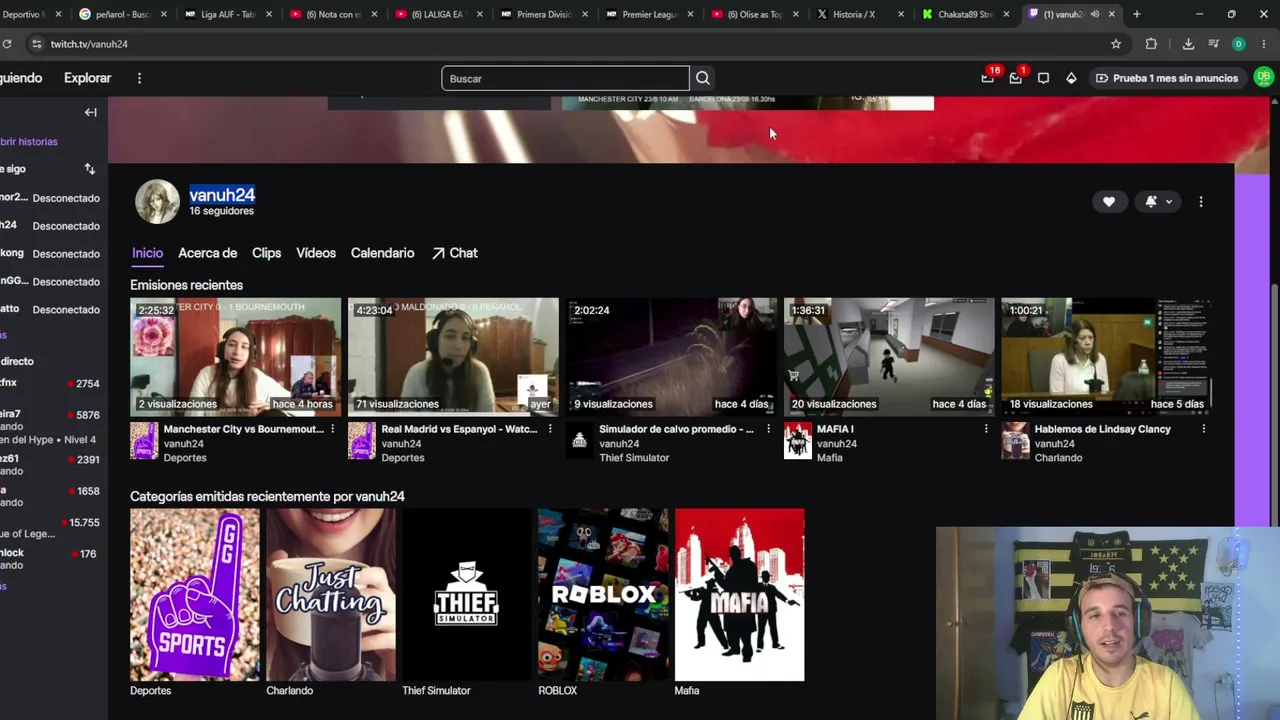The width and height of the screenshot is (1280, 720).
Task: Click the GG Sports icon beside Manchester City video
Action: tap(144, 441)
